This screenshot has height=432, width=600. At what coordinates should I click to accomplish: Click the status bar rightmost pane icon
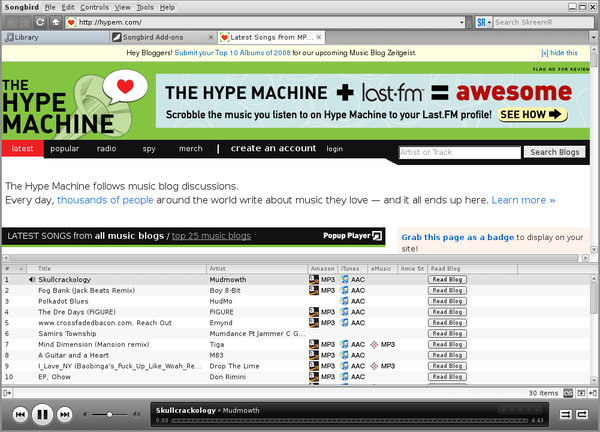(x=593, y=393)
